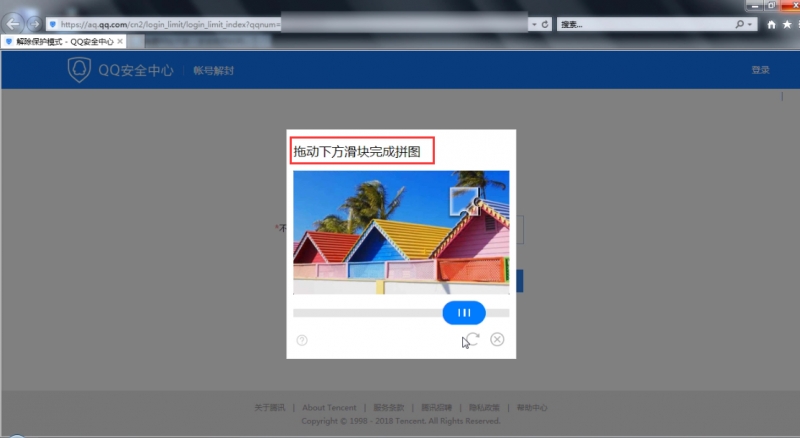The width and height of the screenshot is (800, 438).
Task: Click the 登录 link in header
Action: click(760, 69)
